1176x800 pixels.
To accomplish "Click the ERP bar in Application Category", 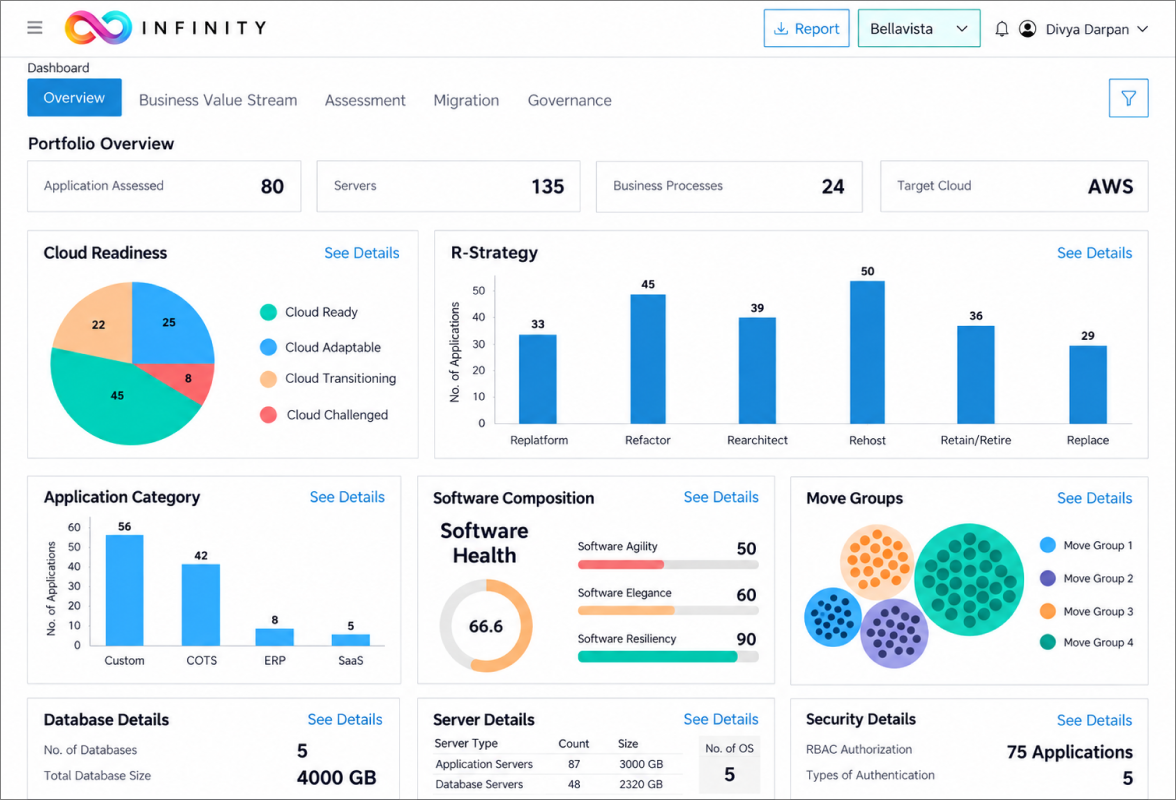I will click(x=274, y=637).
